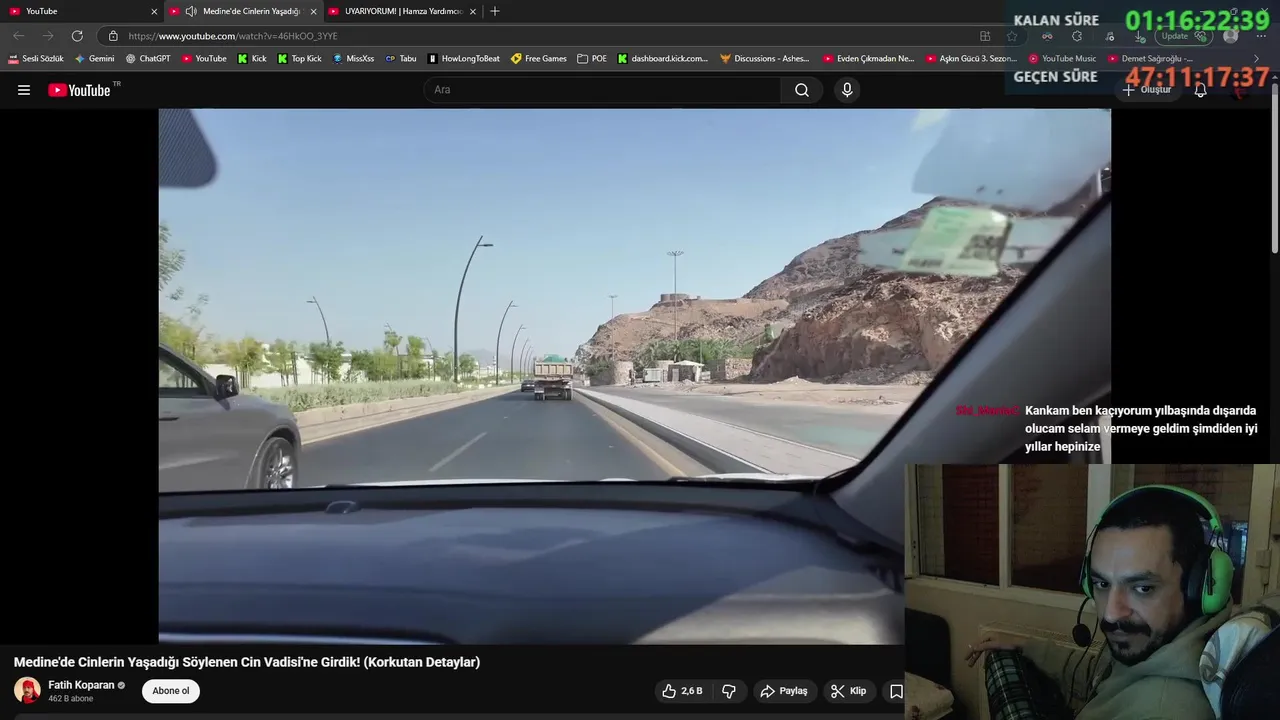The image size is (1280, 720).
Task: Click the browser Update button
Action: tap(1185, 36)
